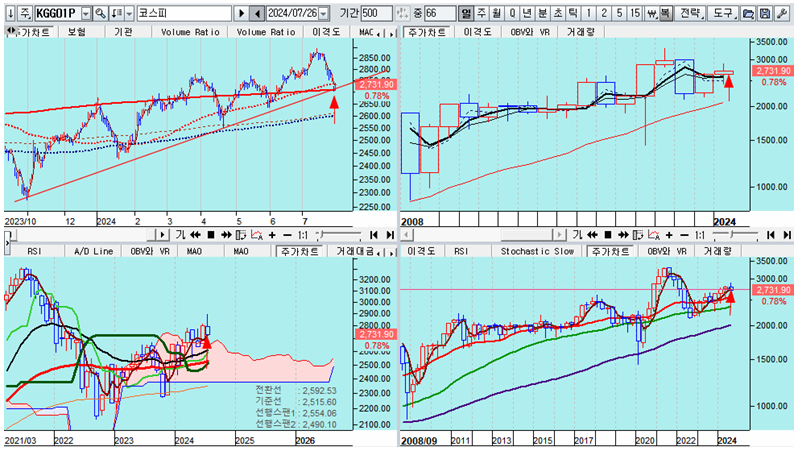Click plus zoom-in icon in left chart toolbar
798x449 pixels.
(x=272, y=235)
